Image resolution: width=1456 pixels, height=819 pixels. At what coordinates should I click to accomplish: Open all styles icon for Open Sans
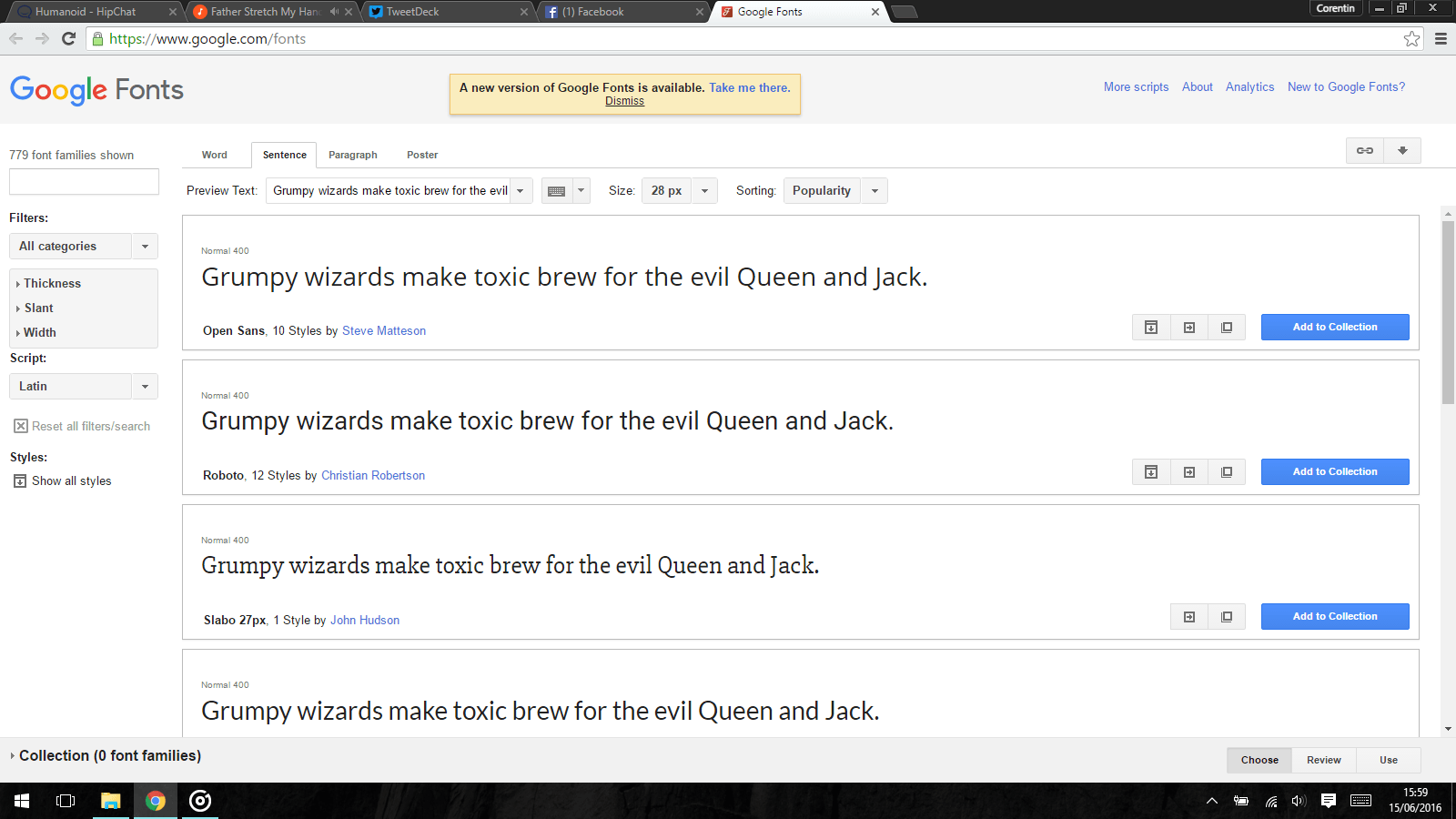pyautogui.click(x=1151, y=328)
